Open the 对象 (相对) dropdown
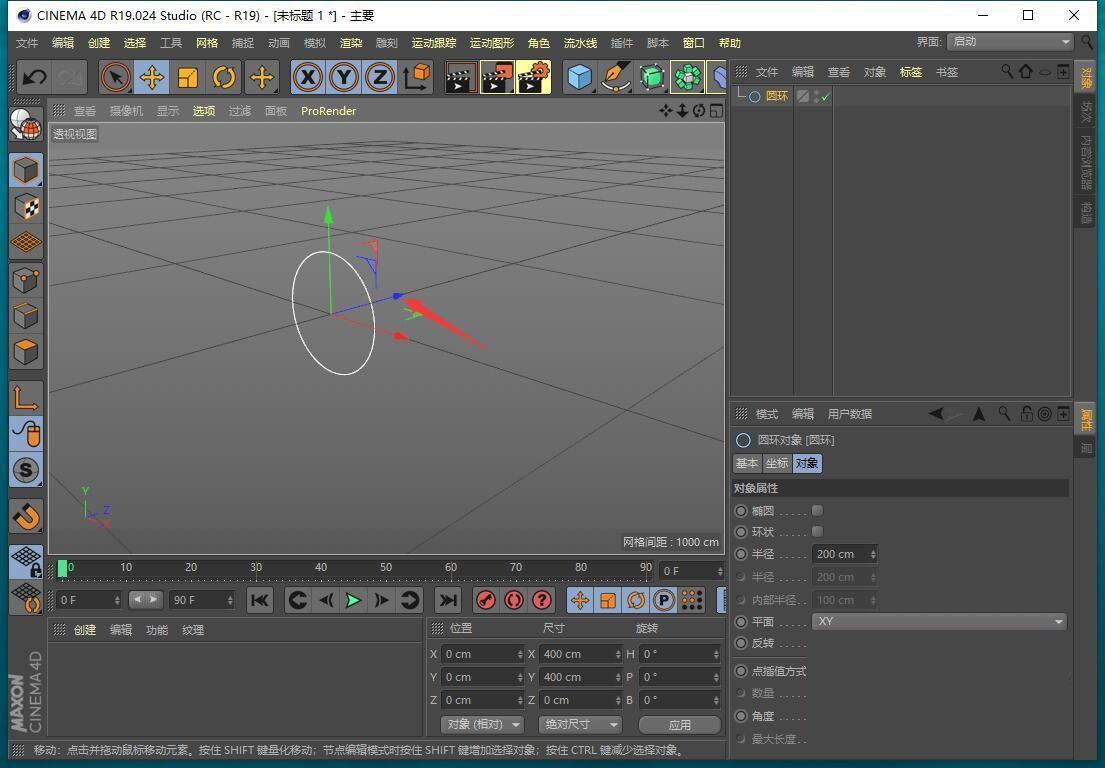Screen dimensions: 1105x768 click(x=483, y=724)
